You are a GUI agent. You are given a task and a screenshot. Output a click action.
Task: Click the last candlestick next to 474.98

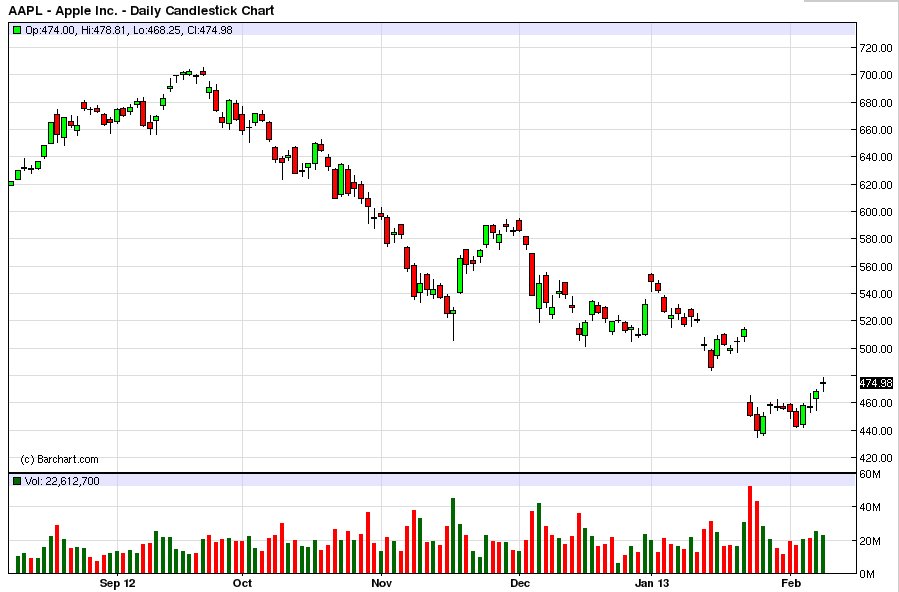pos(823,385)
